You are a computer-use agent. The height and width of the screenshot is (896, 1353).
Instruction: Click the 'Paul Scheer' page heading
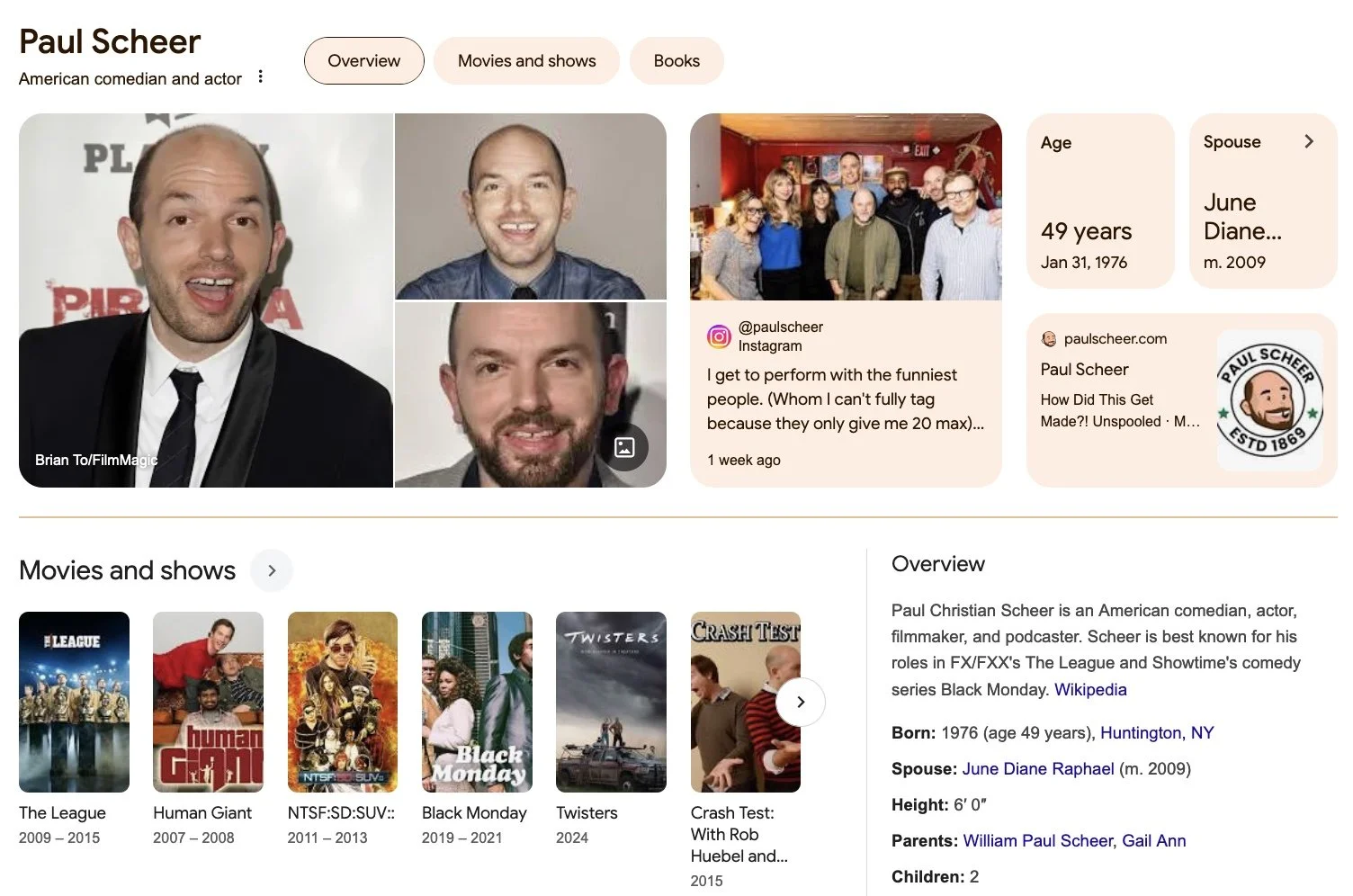pyautogui.click(x=110, y=41)
